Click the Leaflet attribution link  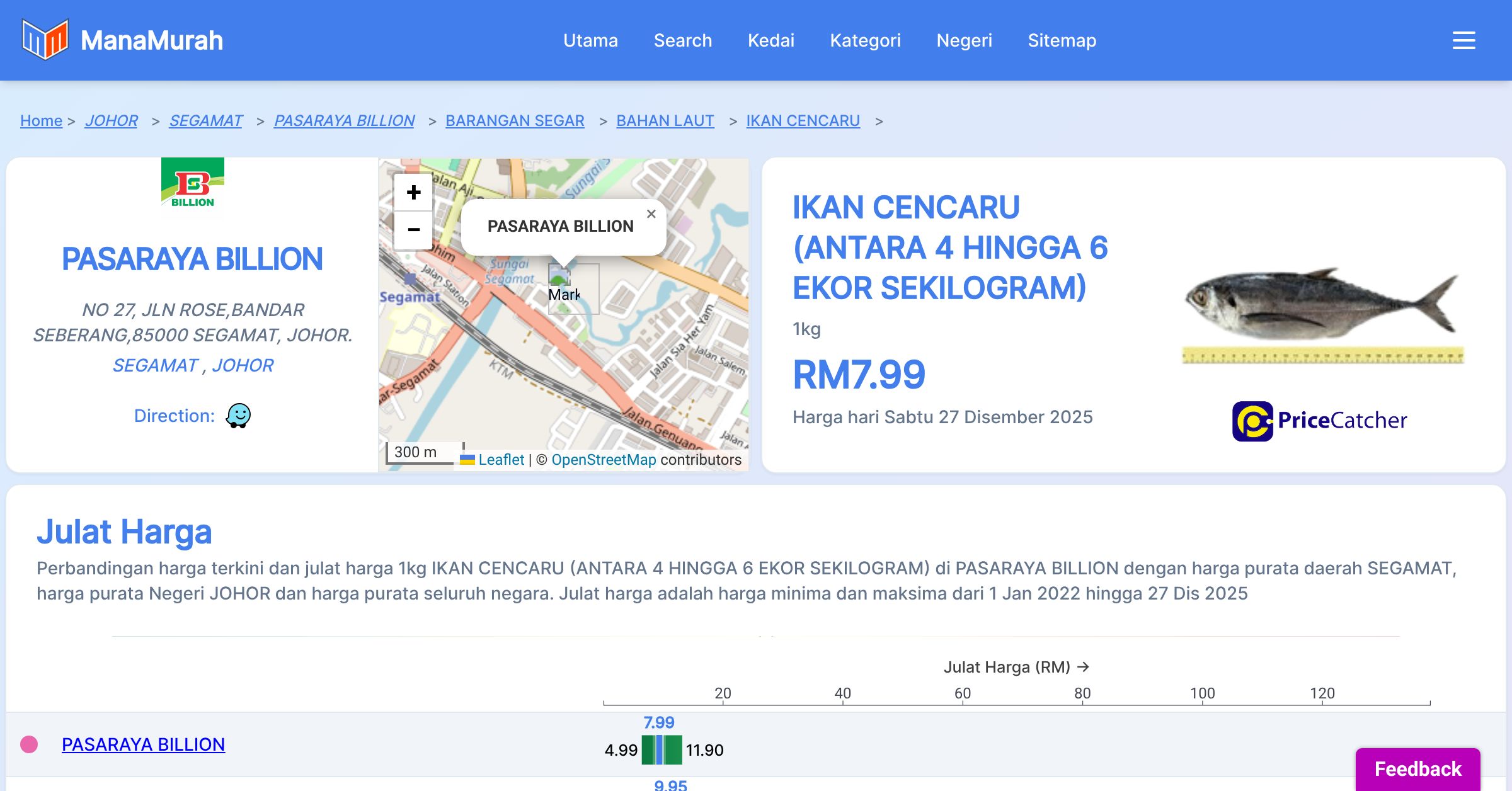(501, 460)
